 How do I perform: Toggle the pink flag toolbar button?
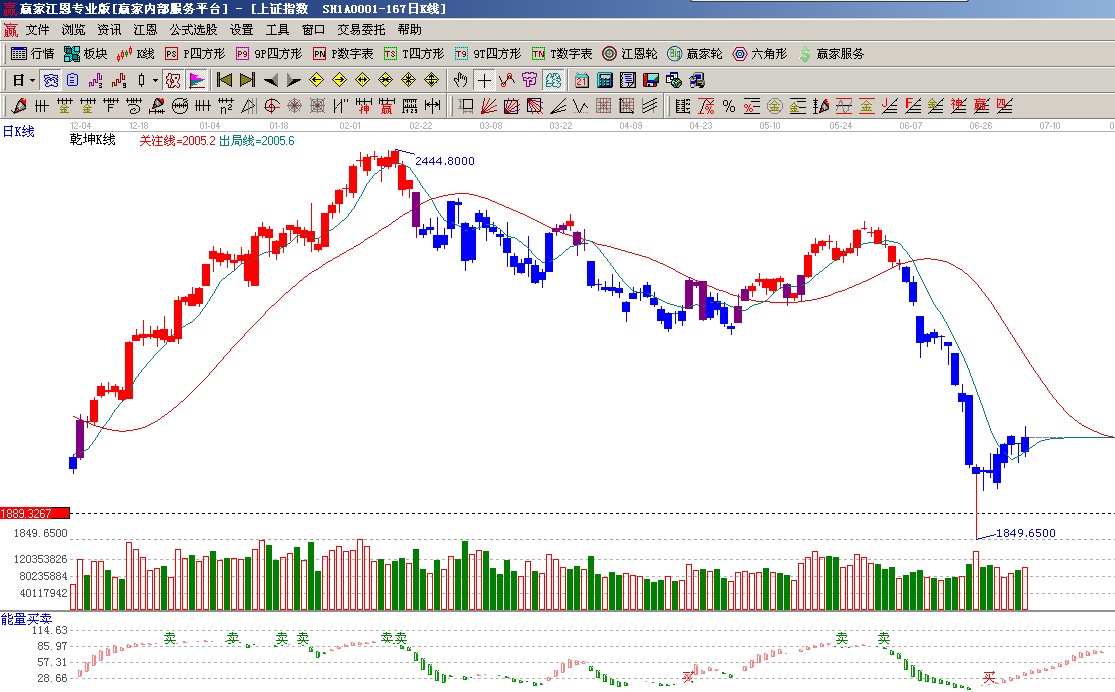(197, 80)
